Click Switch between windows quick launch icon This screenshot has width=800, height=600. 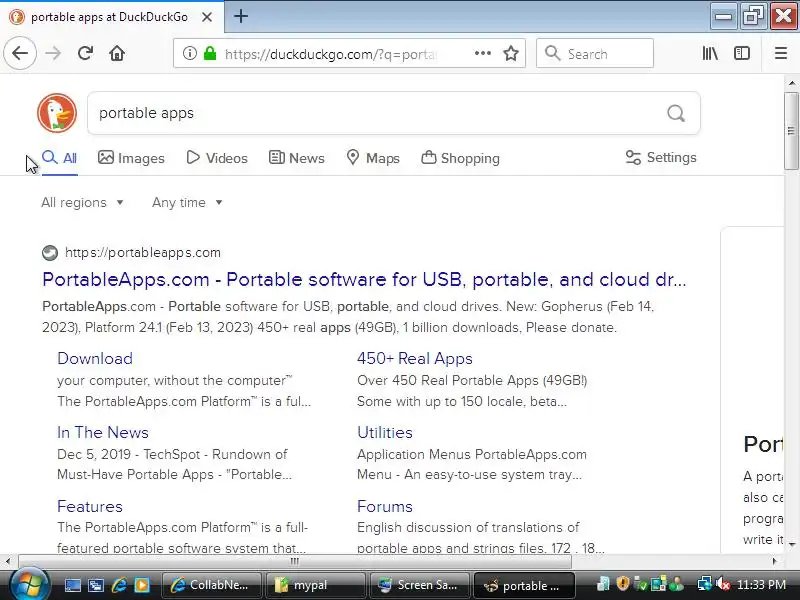click(95, 585)
